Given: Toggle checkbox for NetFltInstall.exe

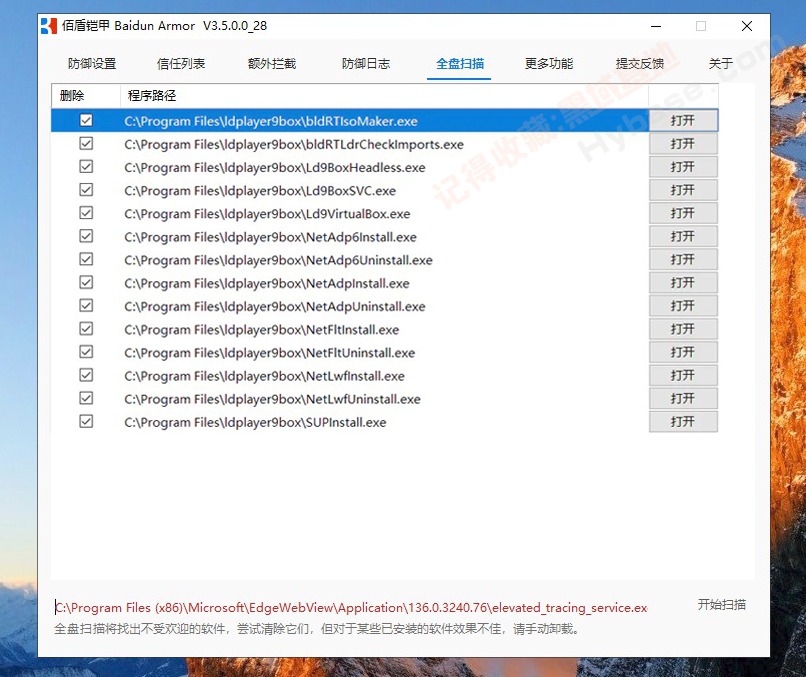Looking at the screenshot, I should coord(86,328).
